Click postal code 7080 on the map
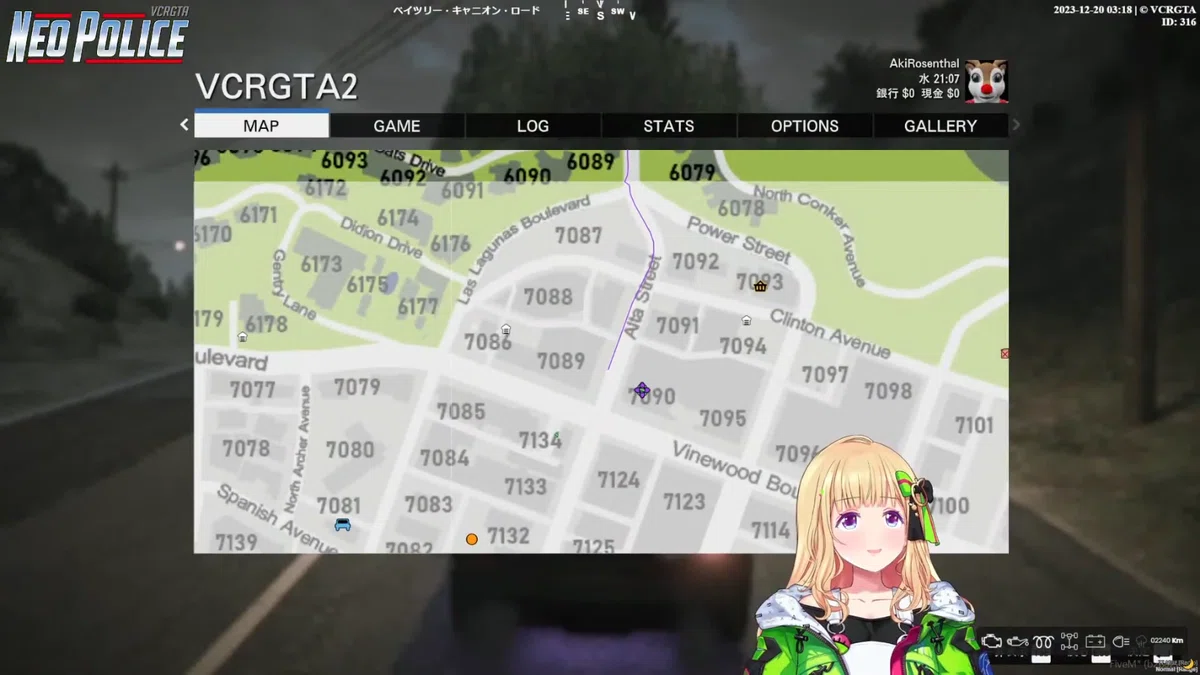Viewport: 1200px width, 675px height. tap(350, 450)
